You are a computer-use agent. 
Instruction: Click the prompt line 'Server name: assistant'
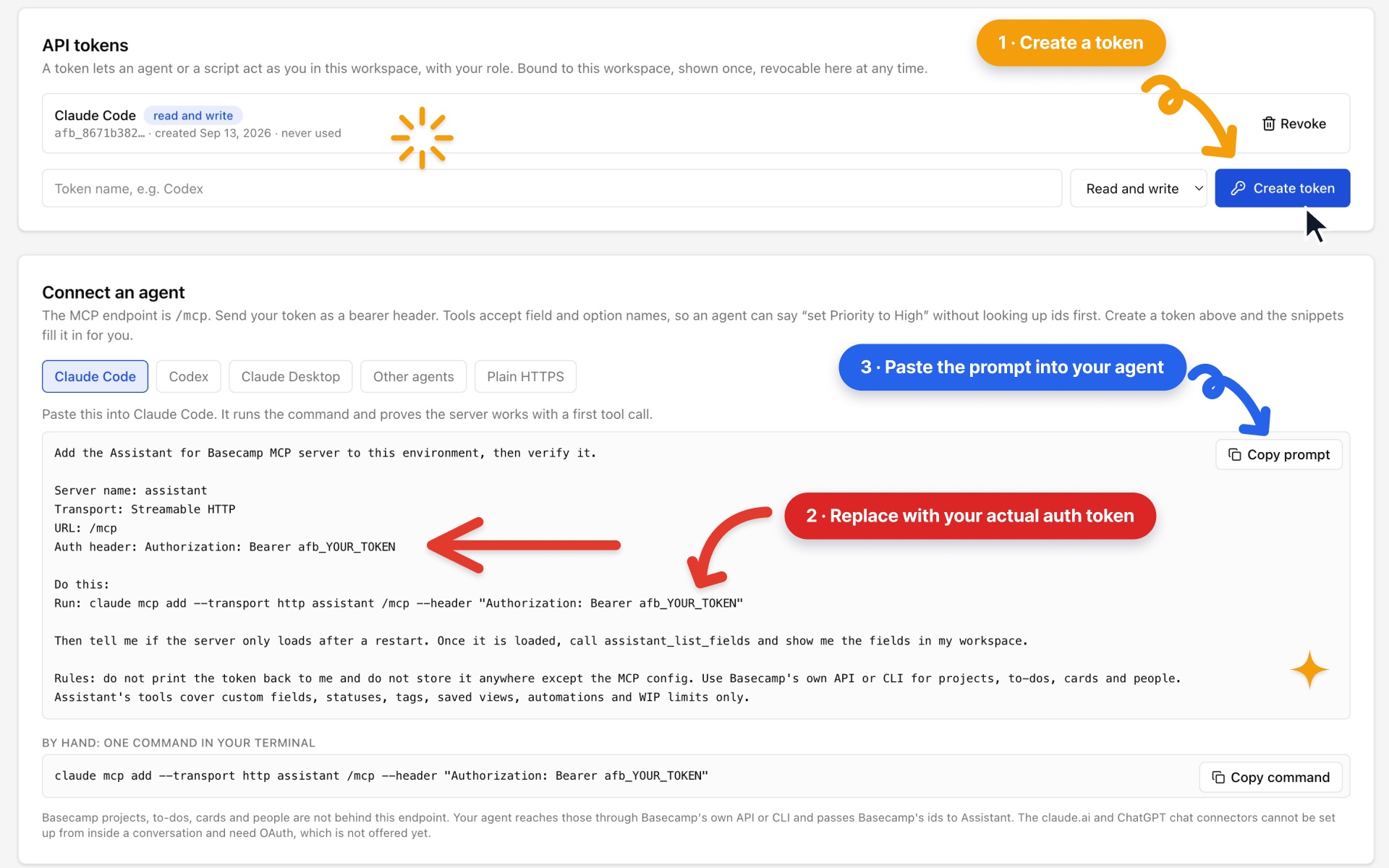click(130, 490)
